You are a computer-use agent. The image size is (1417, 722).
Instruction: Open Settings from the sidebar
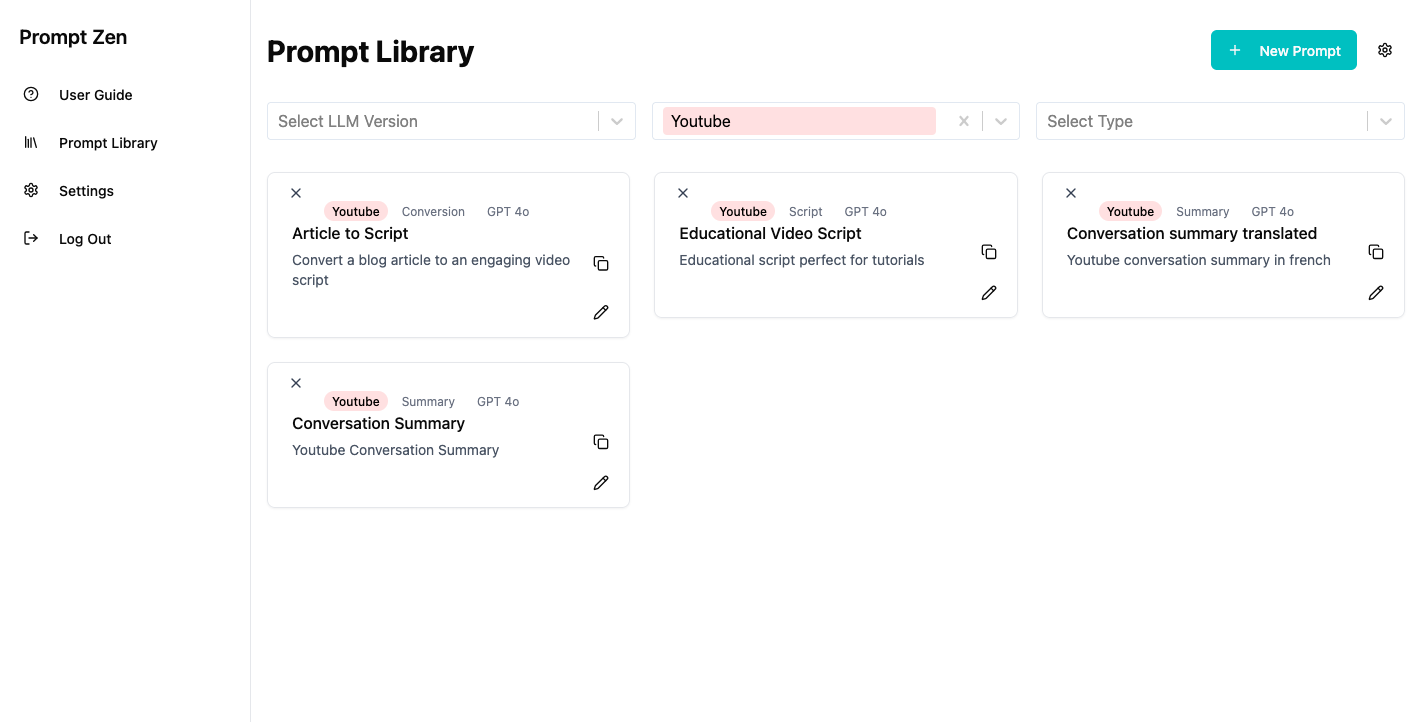tap(86, 191)
